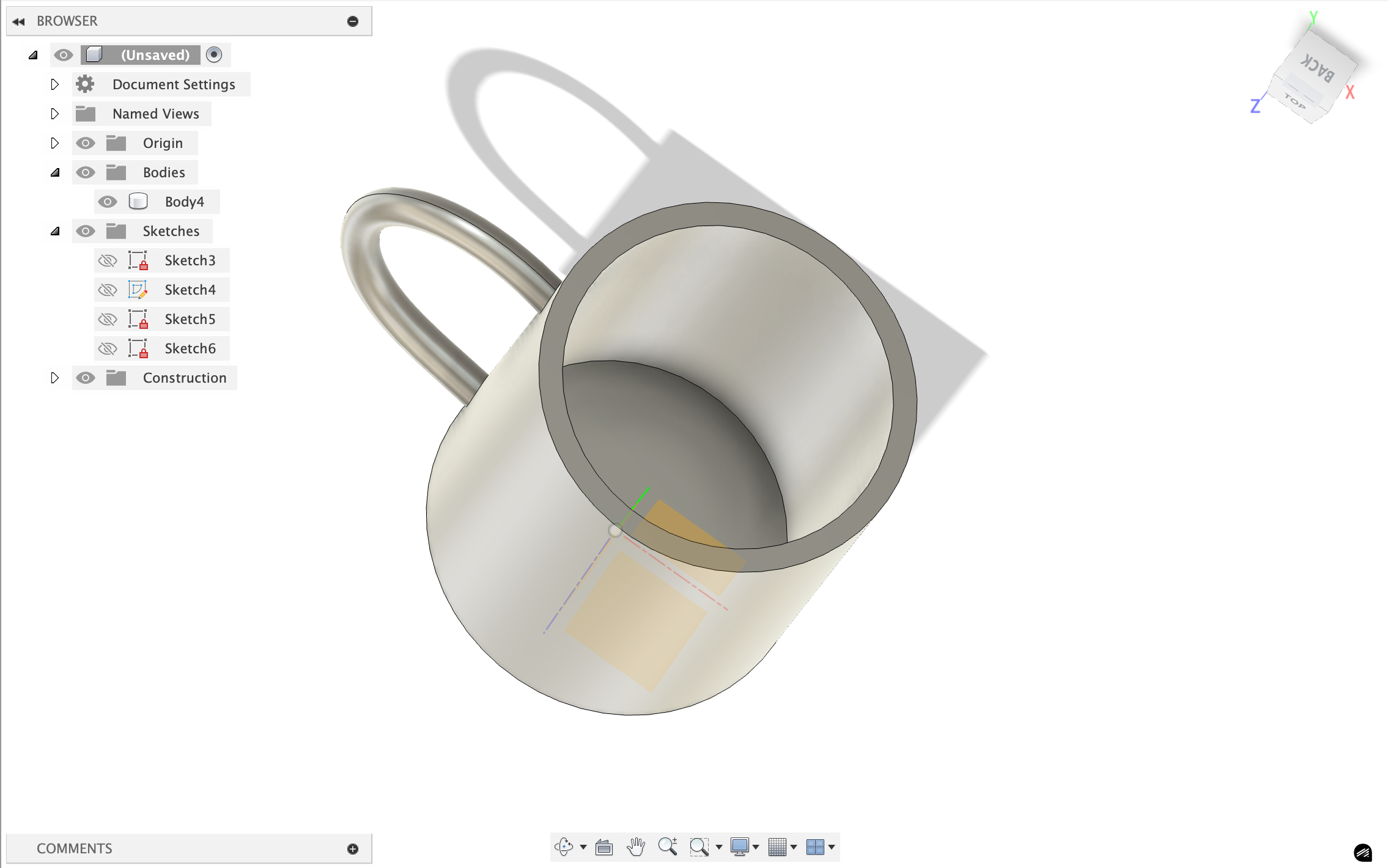The width and height of the screenshot is (1388, 868).
Task: Select the Zoom magnifier tool
Action: click(x=668, y=847)
